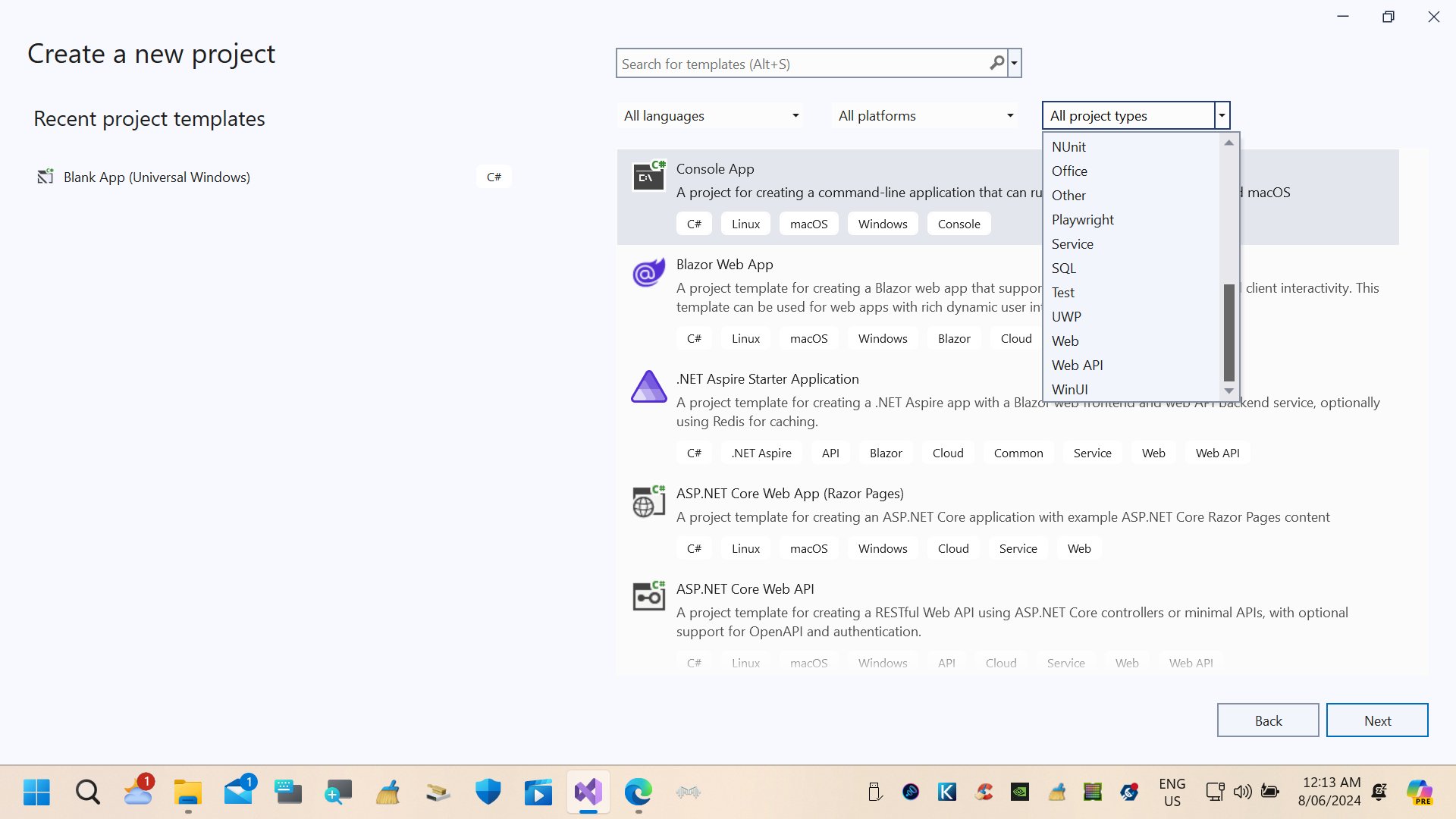Click the dropdown scroll up arrow

[x=1229, y=143]
